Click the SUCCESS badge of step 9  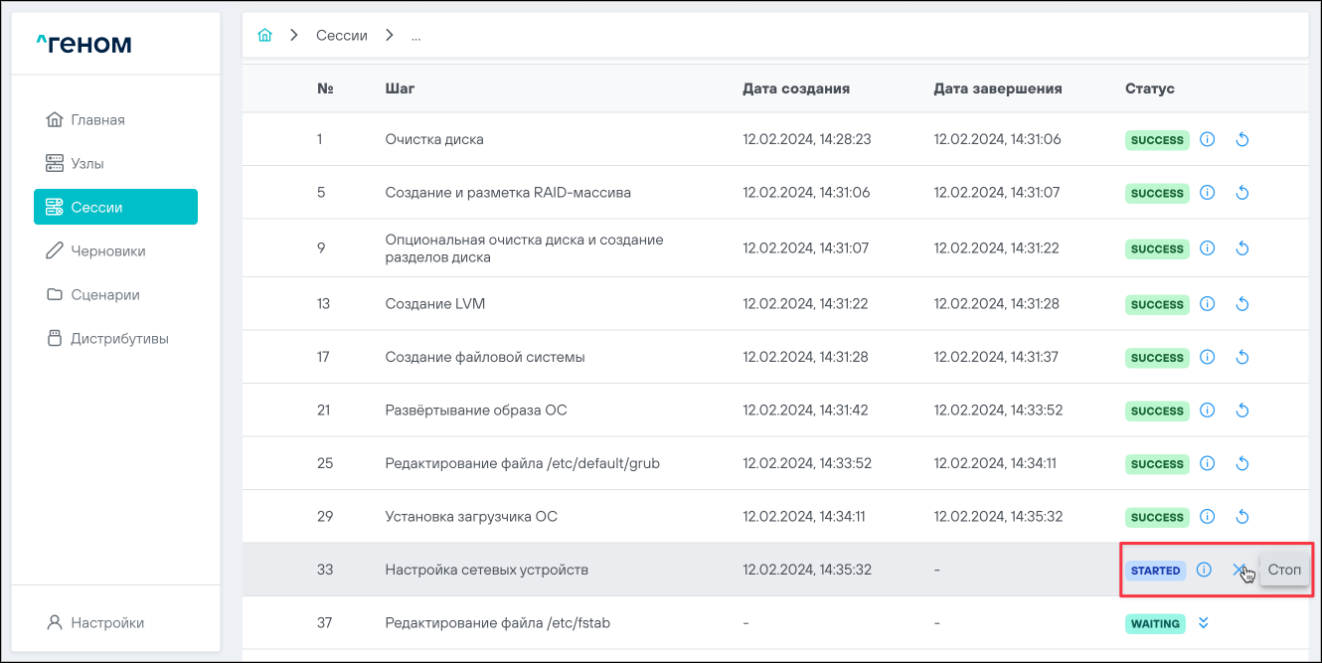pos(1157,249)
